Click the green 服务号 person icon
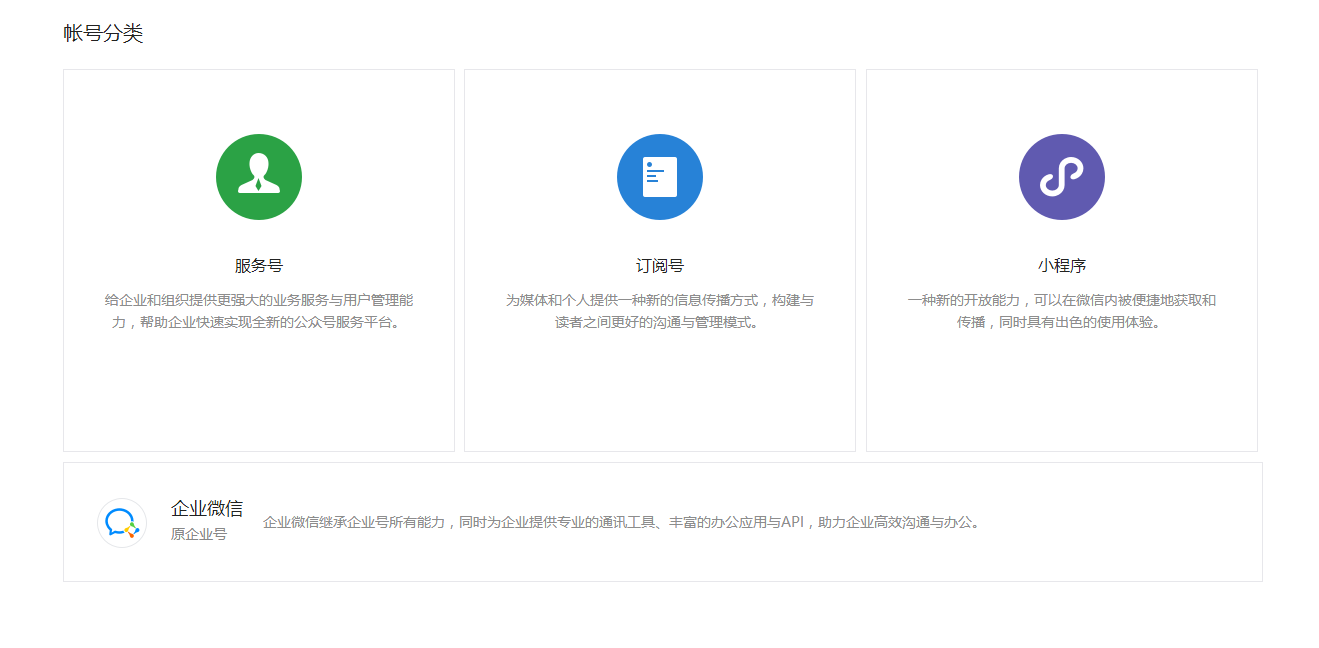The height and width of the screenshot is (648, 1319). click(x=259, y=177)
